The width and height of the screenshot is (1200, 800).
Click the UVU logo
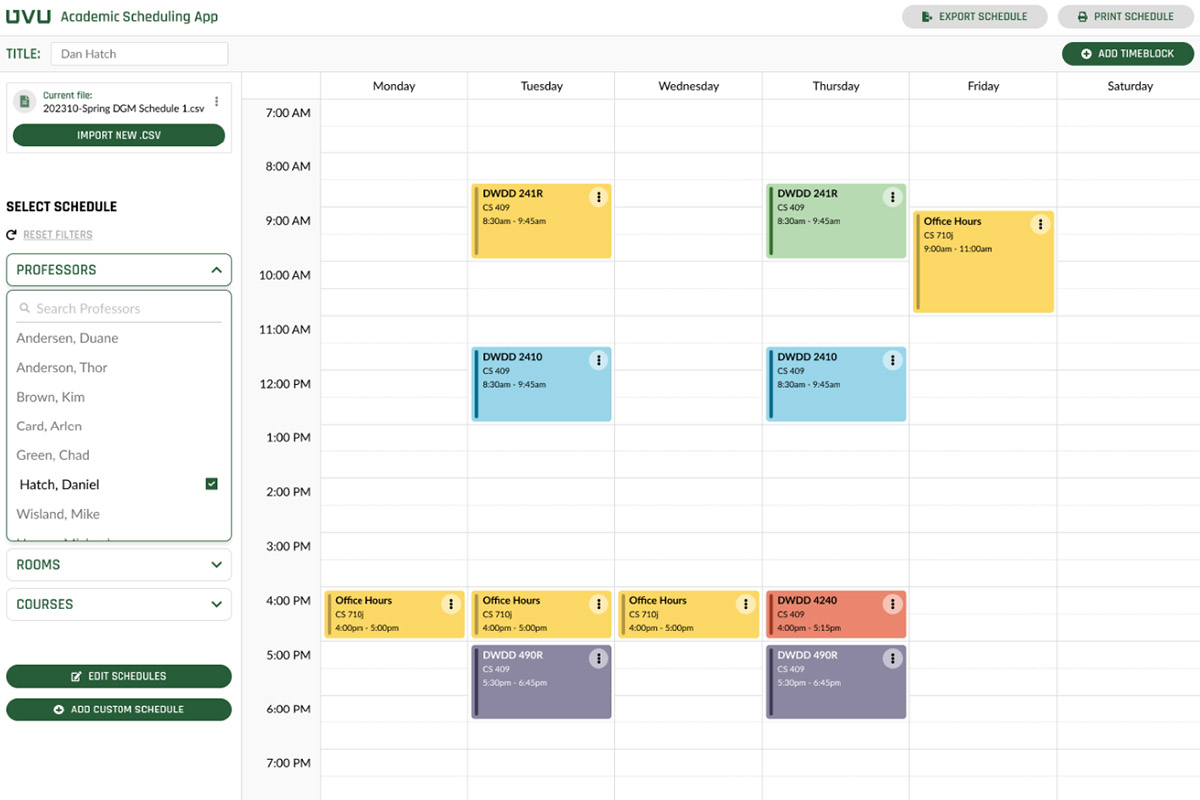(x=28, y=17)
